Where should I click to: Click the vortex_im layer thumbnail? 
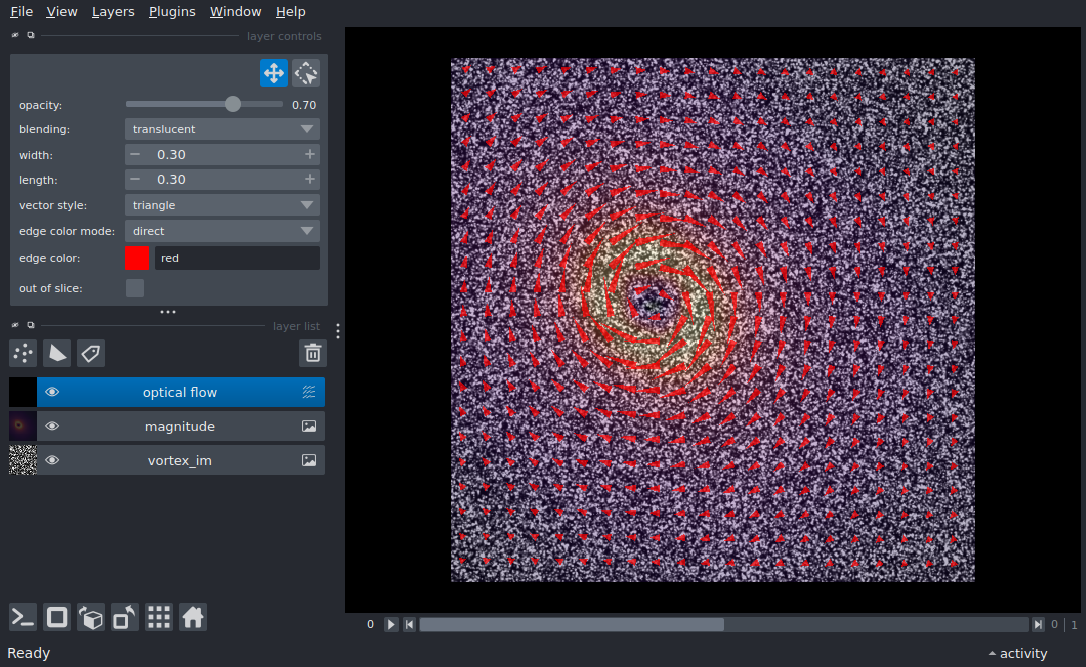point(23,460)
